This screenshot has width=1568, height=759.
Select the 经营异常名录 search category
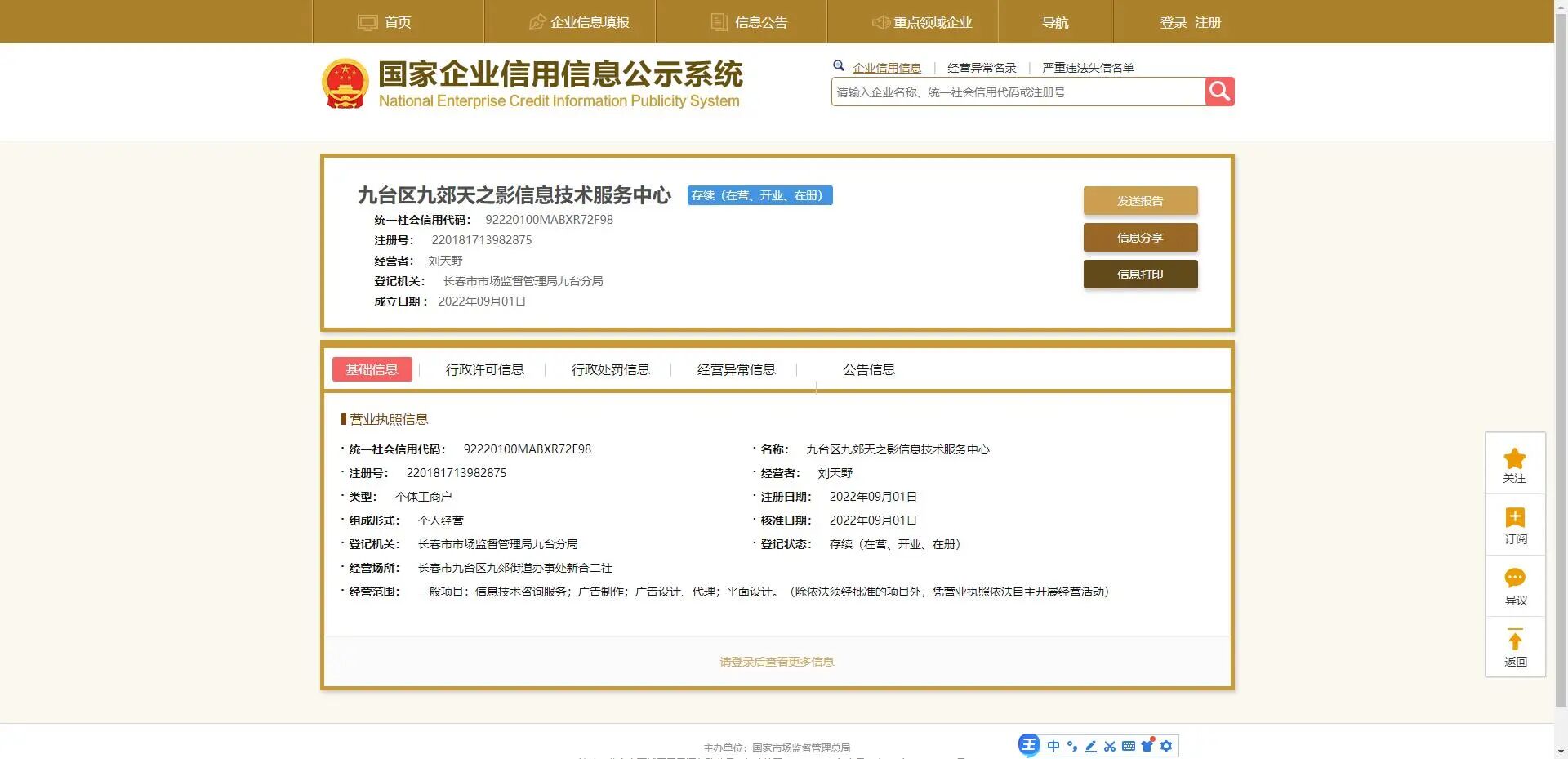(982, 68)
